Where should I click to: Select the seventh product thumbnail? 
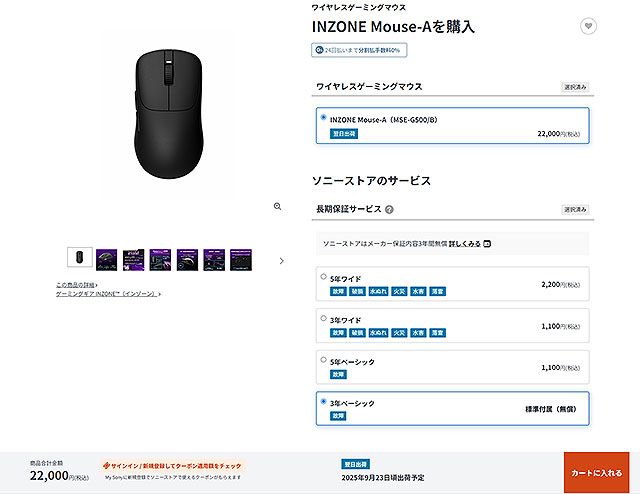(241, 260)
